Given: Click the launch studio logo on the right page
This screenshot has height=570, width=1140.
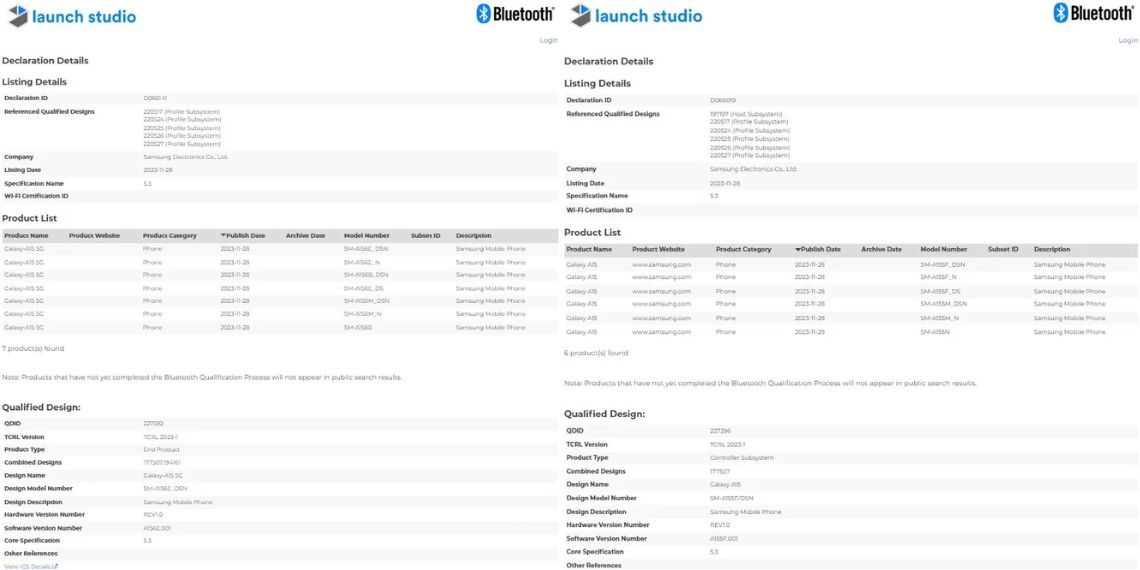Looking at the screenshot, I should click(x=636, y=16).
